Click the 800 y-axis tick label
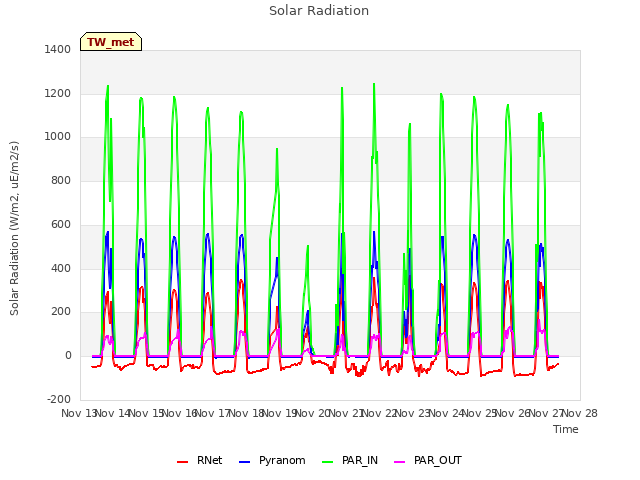This screenshot has width=640, height=480. (x=61, y=180)
